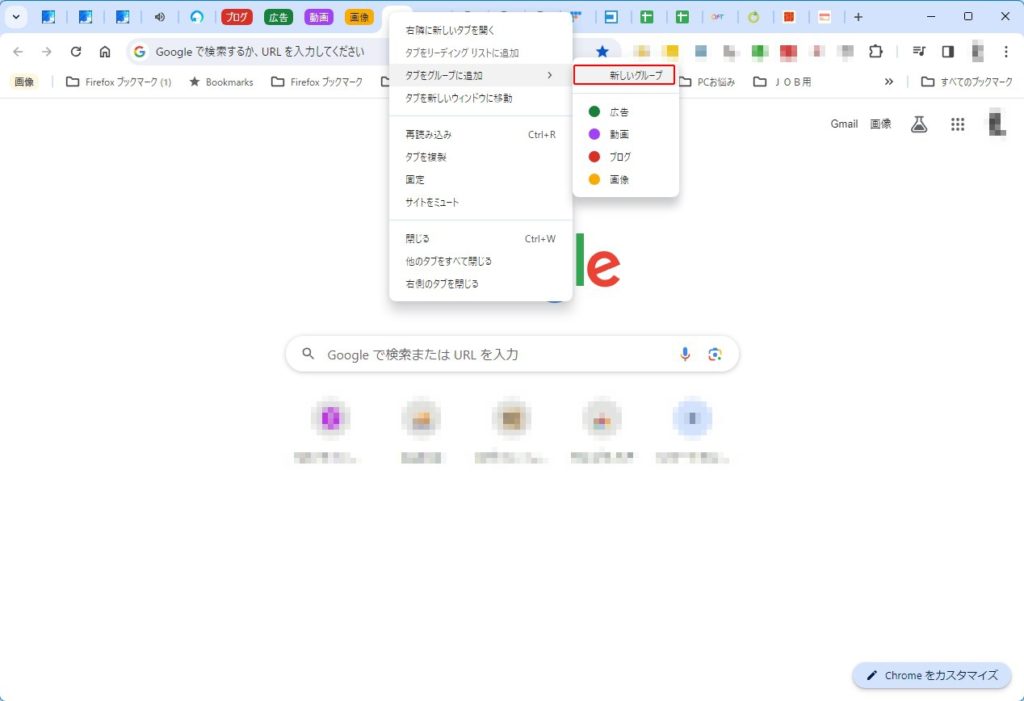Expand hidden bookmarks with double chevron
This screenshot has width=1024, height=701.
click(889, 82)
